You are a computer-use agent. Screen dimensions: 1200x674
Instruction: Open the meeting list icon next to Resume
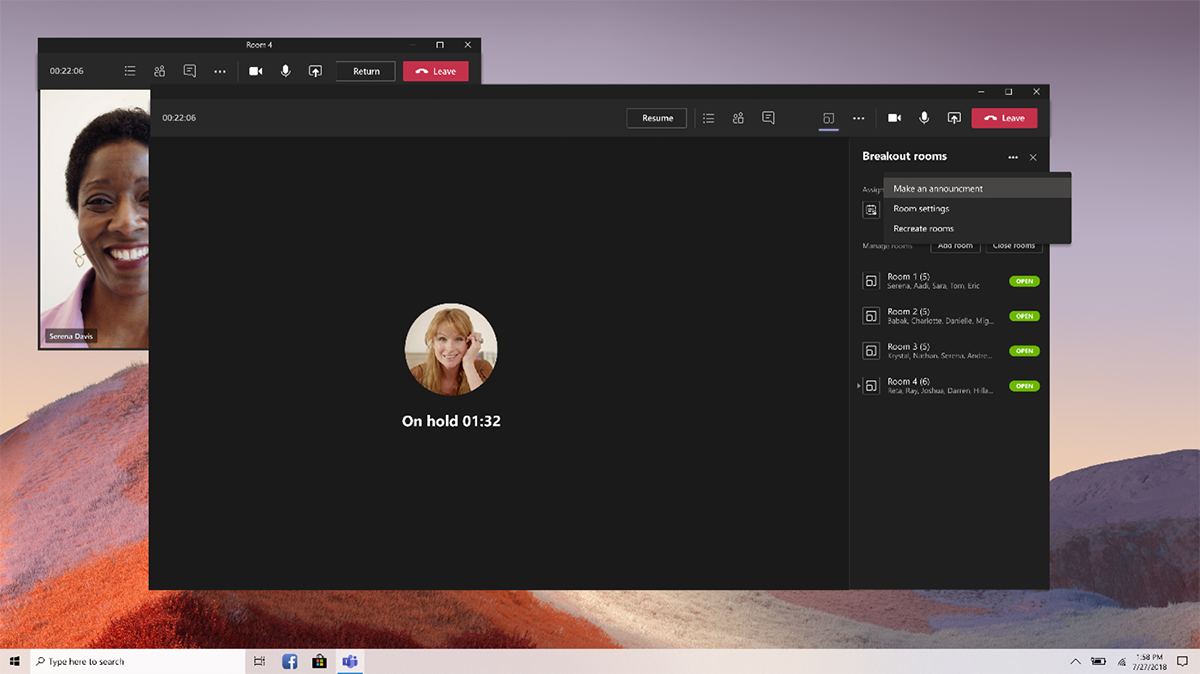(708, 118)
